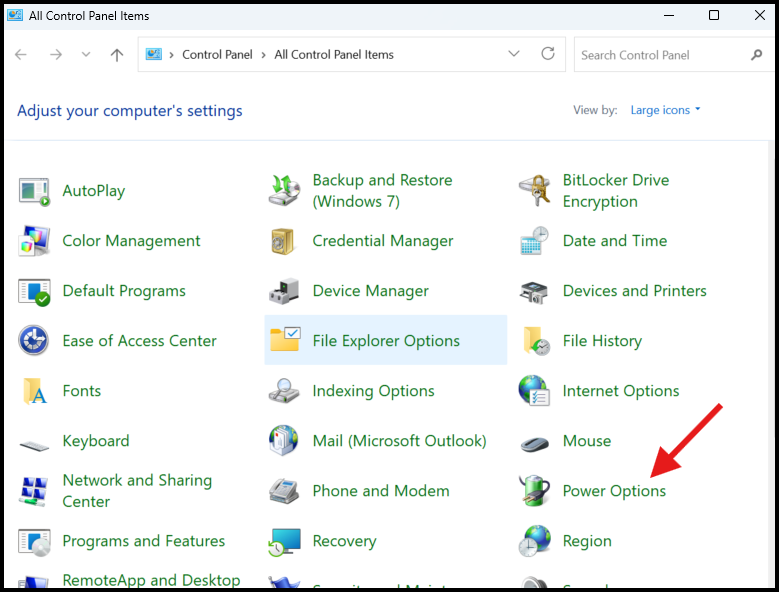Screen dimensions: 779x592
Task: Open the Mouse icon
Action: point(535,444)
